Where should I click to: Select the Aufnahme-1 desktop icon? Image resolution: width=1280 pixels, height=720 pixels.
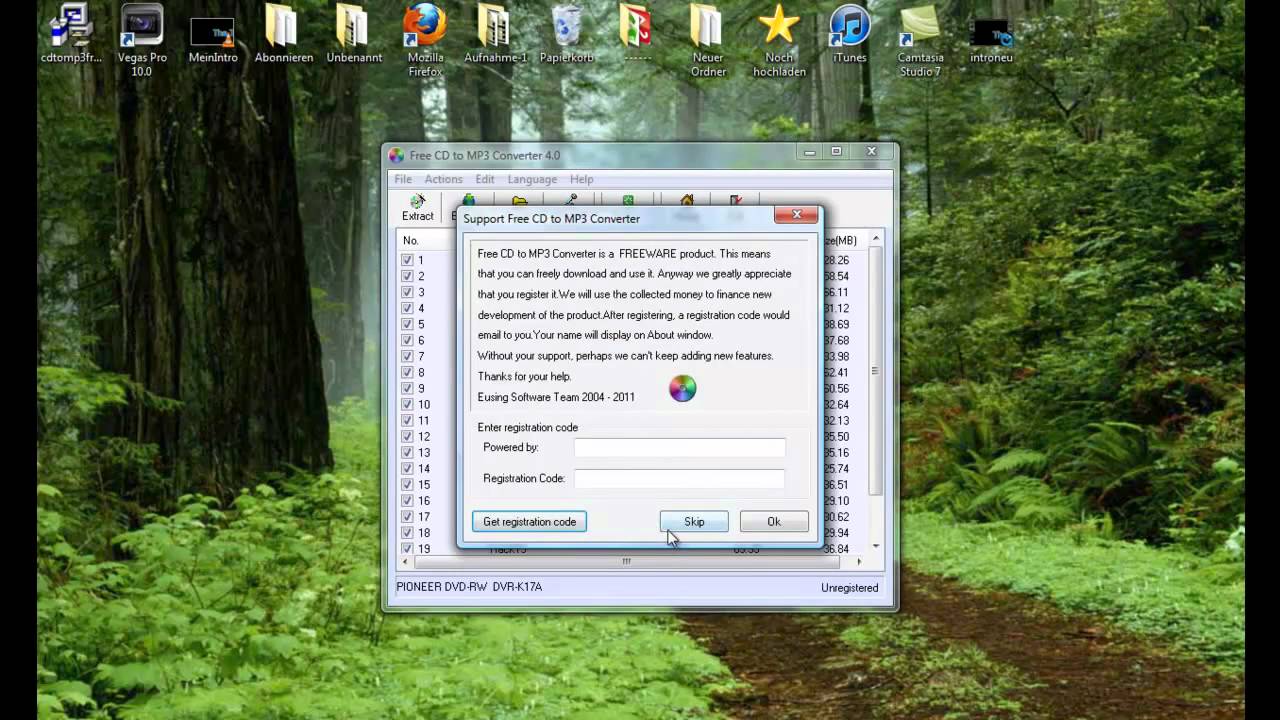pyautogui.click(x=496, y=35)
